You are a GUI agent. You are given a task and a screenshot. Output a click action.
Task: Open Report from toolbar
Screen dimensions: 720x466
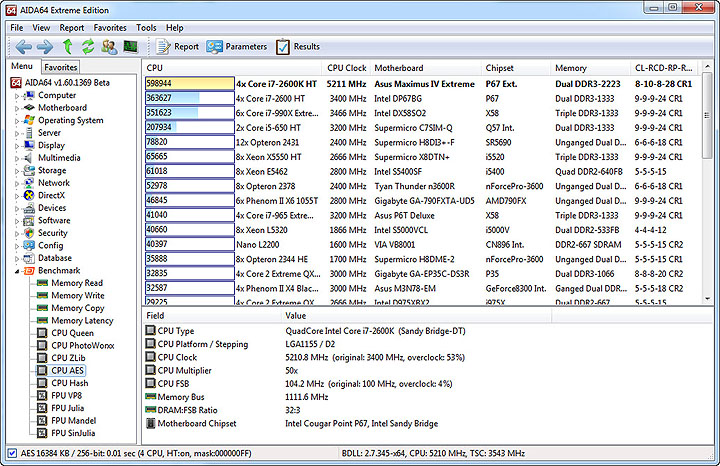[x=177, y=46]
